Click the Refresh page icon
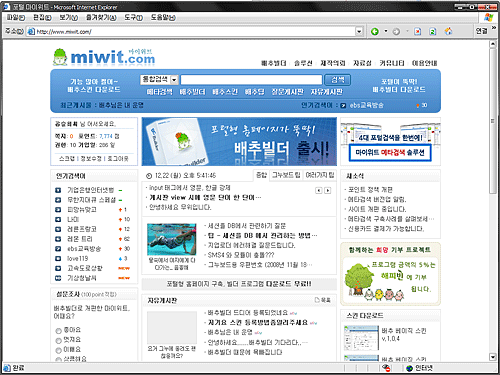The image size is (500, 375). point(433,31)
